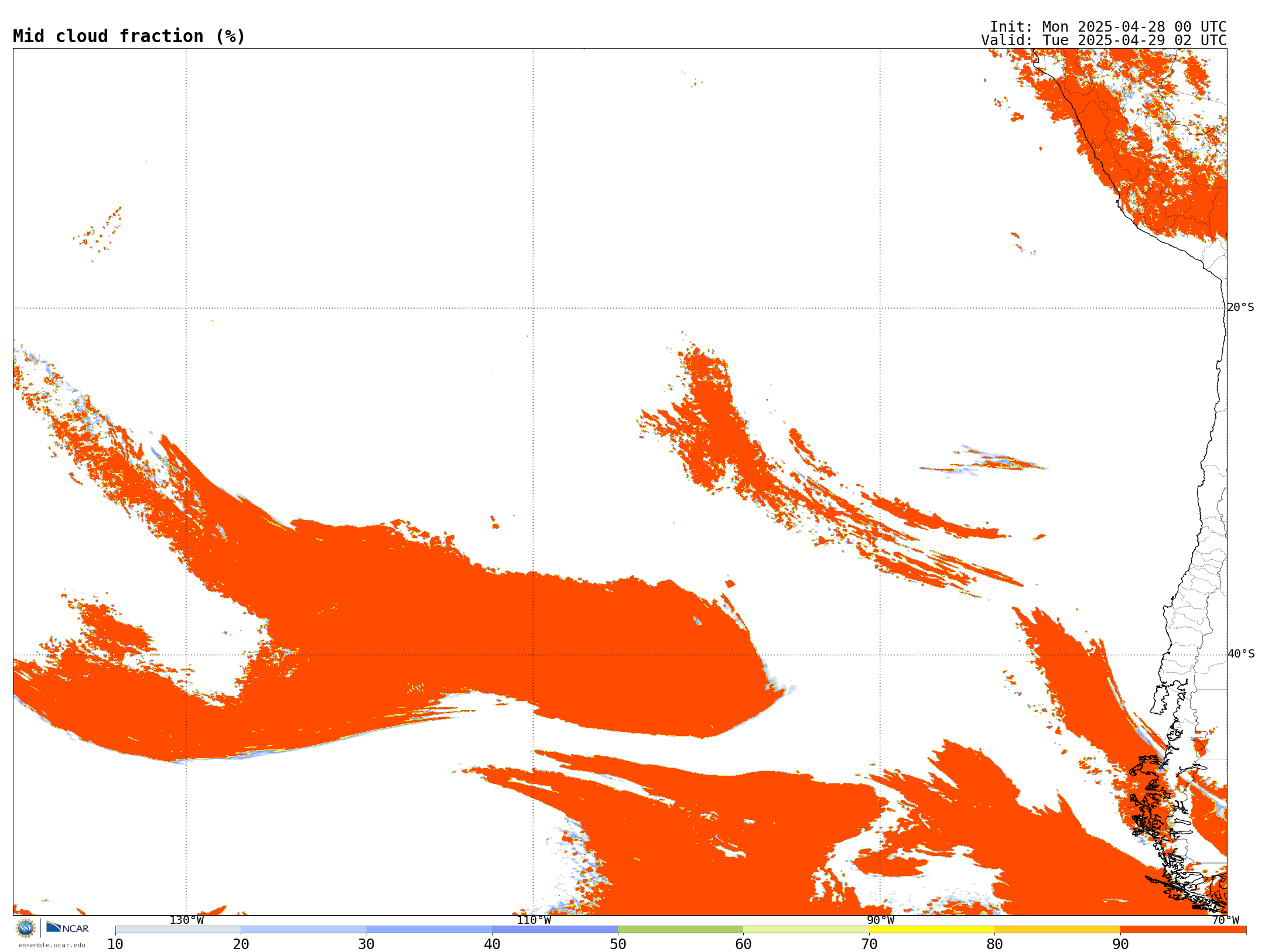
Task: Click the colorbar tick label 40
Action: tap(492, 944)
